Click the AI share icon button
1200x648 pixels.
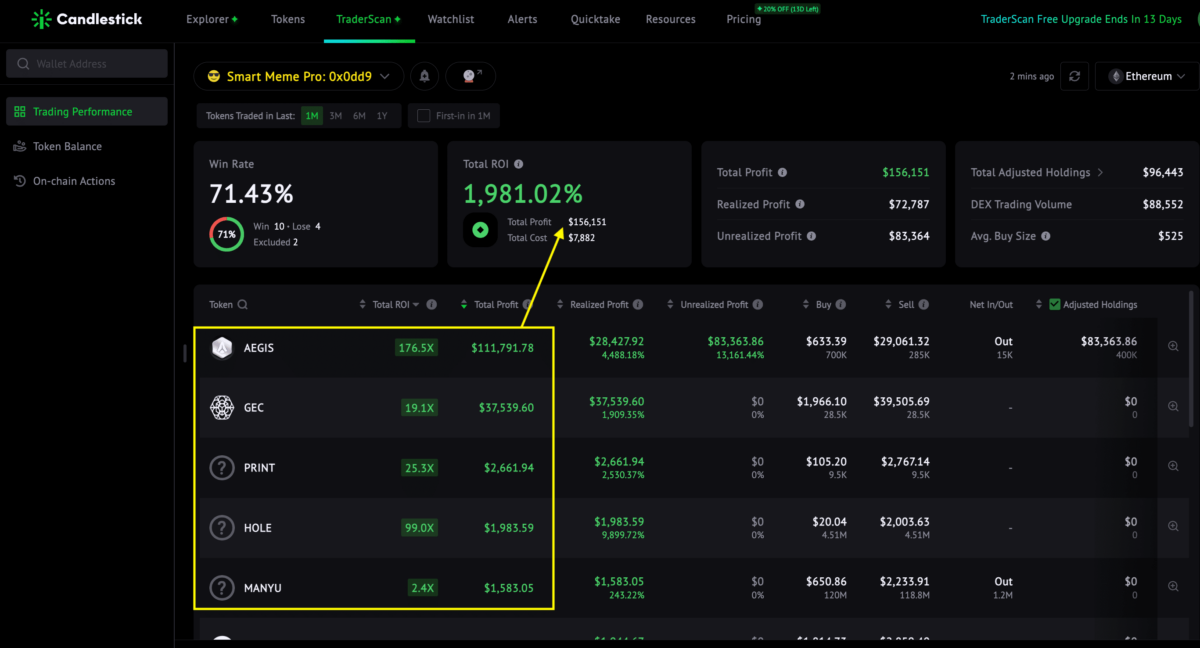471,76
